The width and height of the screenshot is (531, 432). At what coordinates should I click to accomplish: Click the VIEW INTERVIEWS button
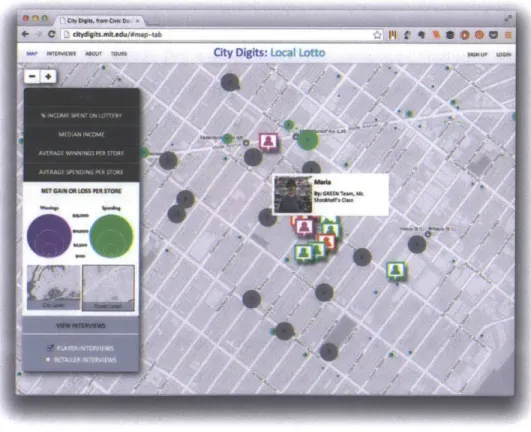(81, 326)
